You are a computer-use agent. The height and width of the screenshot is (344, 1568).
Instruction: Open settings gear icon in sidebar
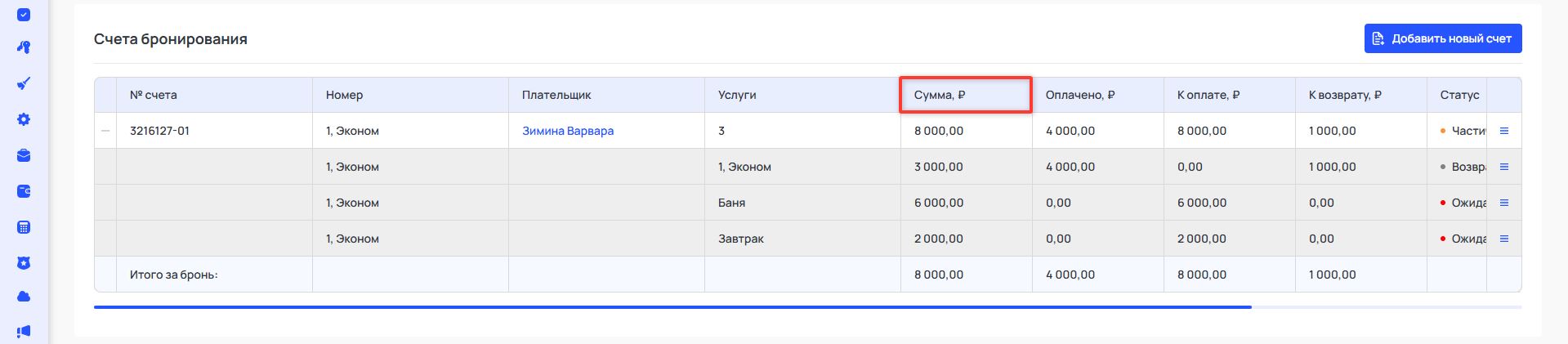[x=24, y=119]
